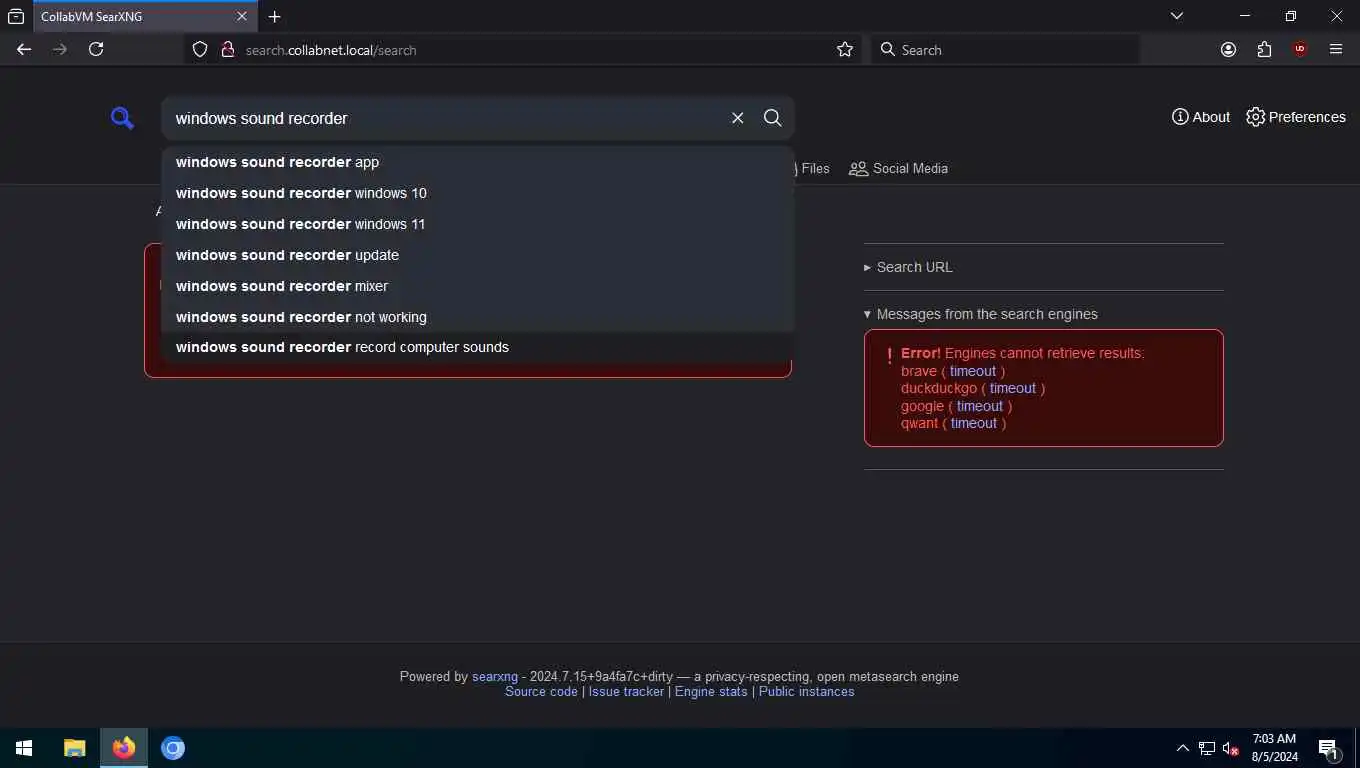
Task: Open the Firefox hamburger menu
Action: [x=1336, y=49]
